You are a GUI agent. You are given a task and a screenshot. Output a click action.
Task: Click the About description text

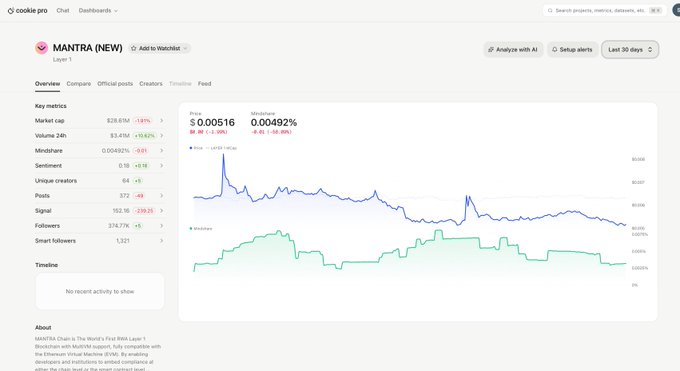[98, 354]
